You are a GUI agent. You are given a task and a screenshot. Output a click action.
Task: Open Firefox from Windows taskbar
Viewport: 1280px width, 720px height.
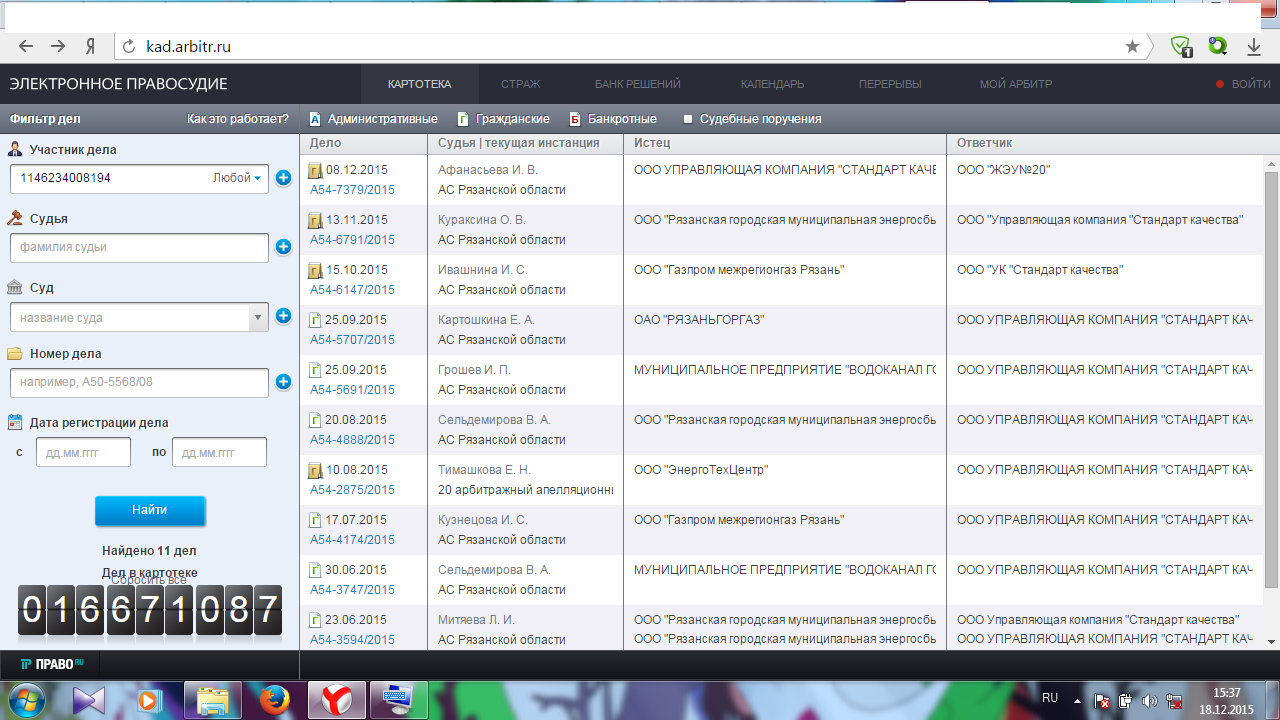point(274,699)
